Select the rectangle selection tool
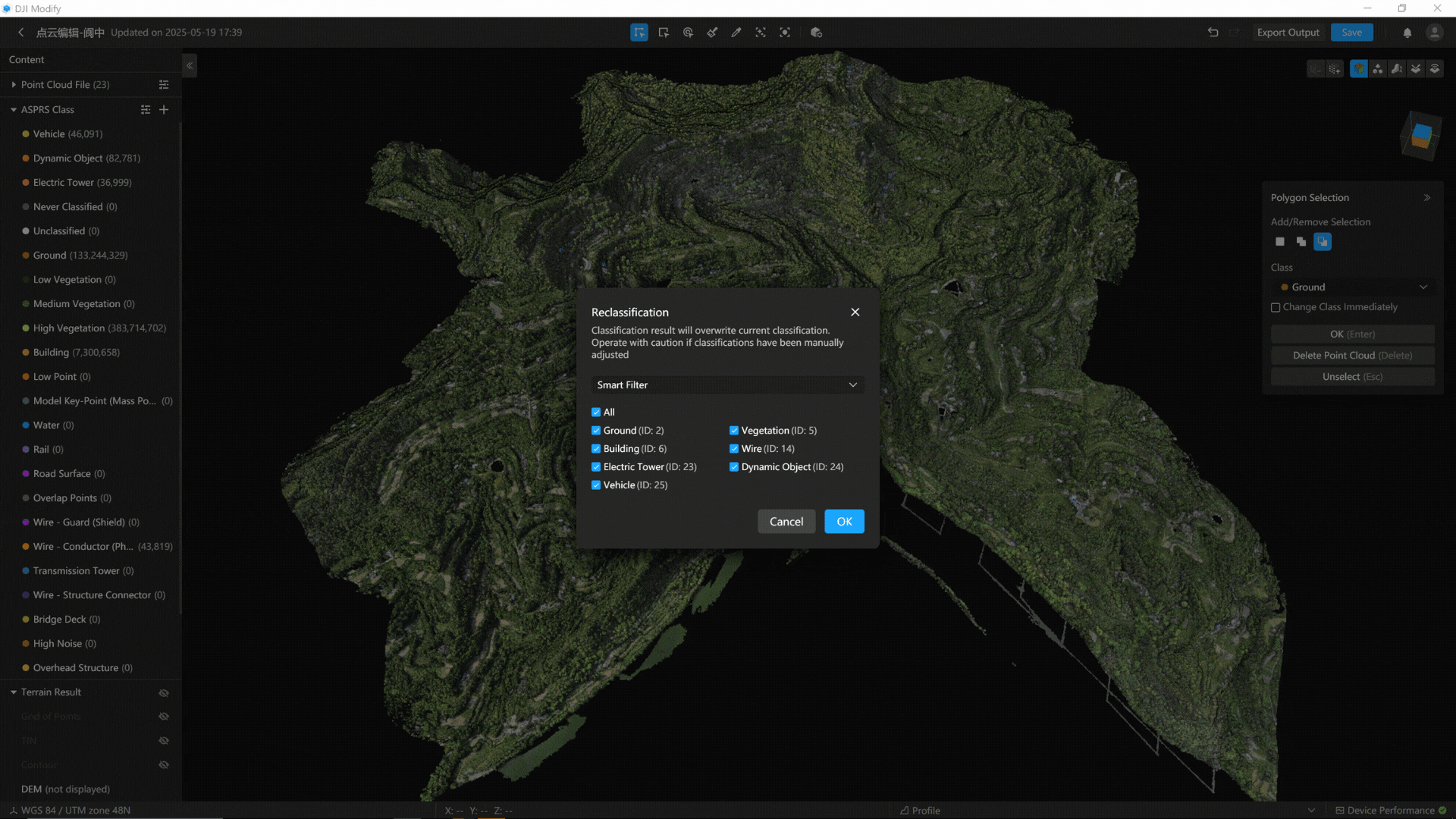This screenshot has width=1456, height=819. 664,33
